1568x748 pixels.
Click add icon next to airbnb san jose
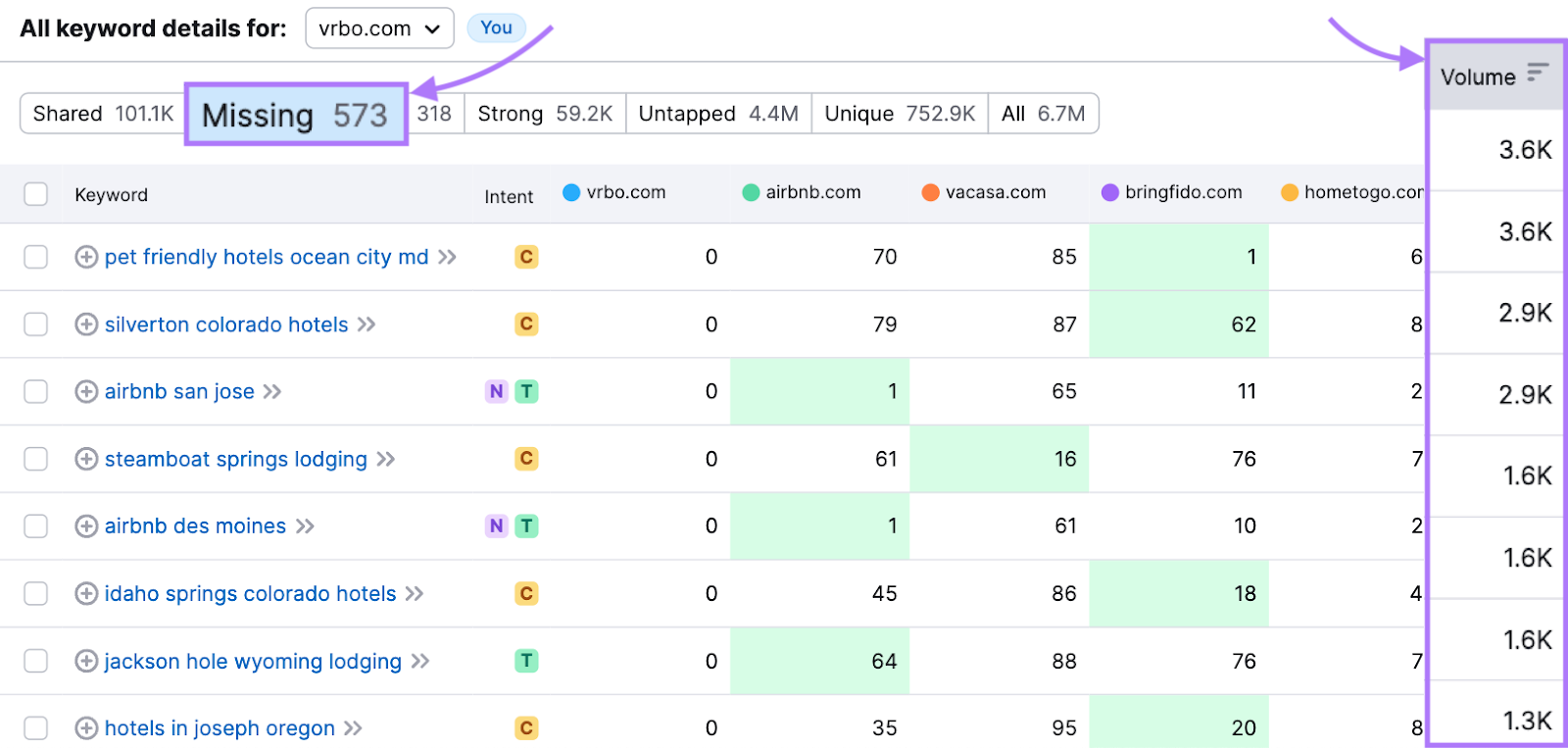(86, 392)
